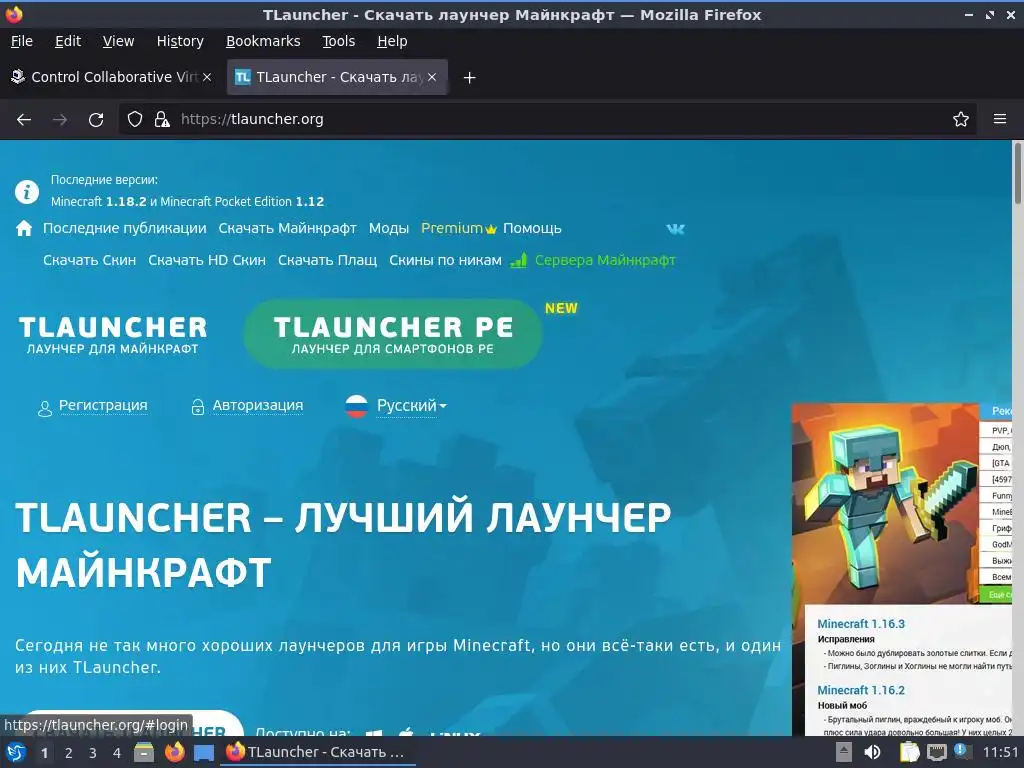
Task: Open the History menu
Action: pyautogui.click(x=180, y=41)
